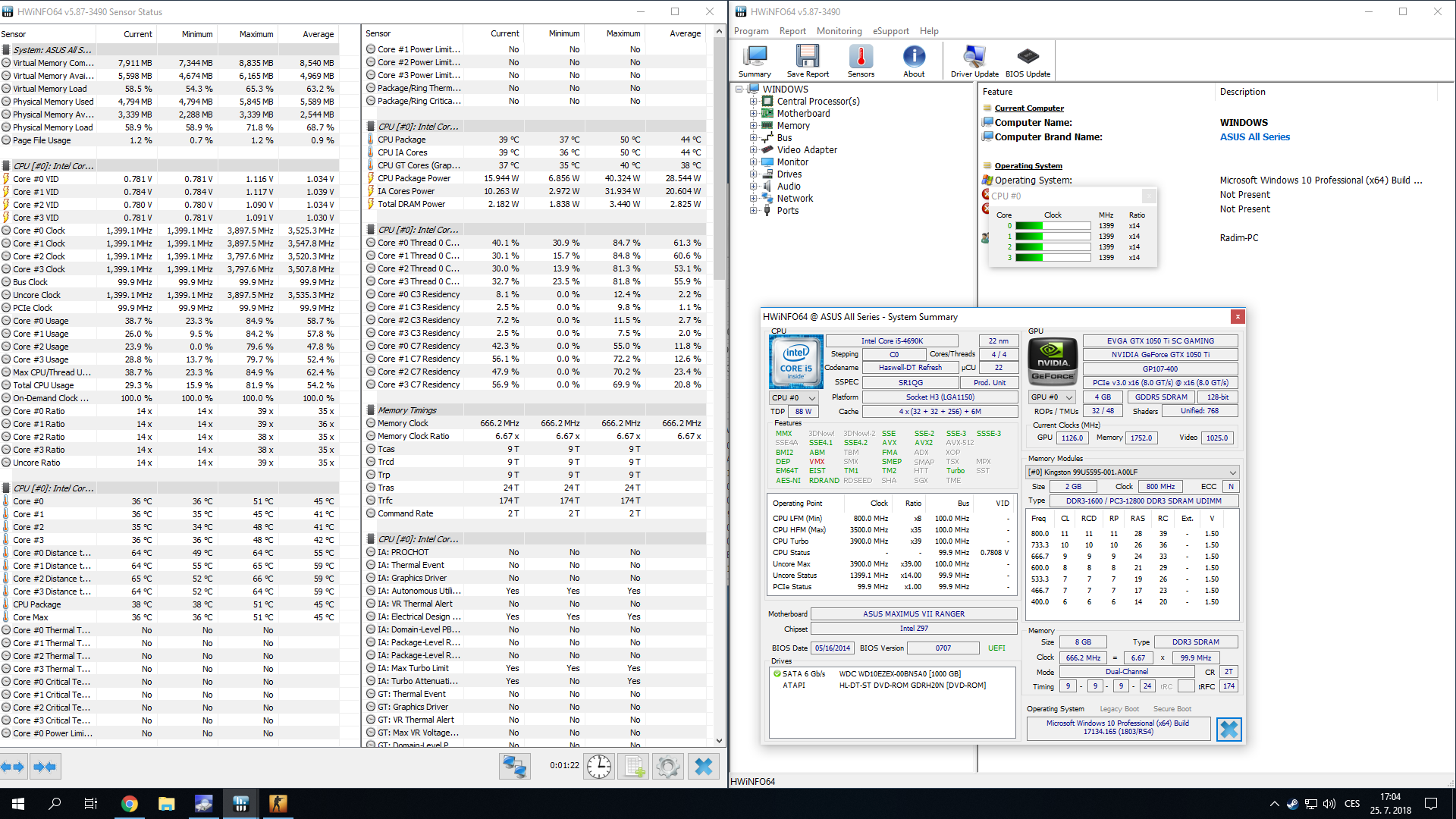Image resolution: width=1456 pixels, height=819 pixels.
Task: Open the CPU #0 selector dropdown
Action: click(794, 397)
